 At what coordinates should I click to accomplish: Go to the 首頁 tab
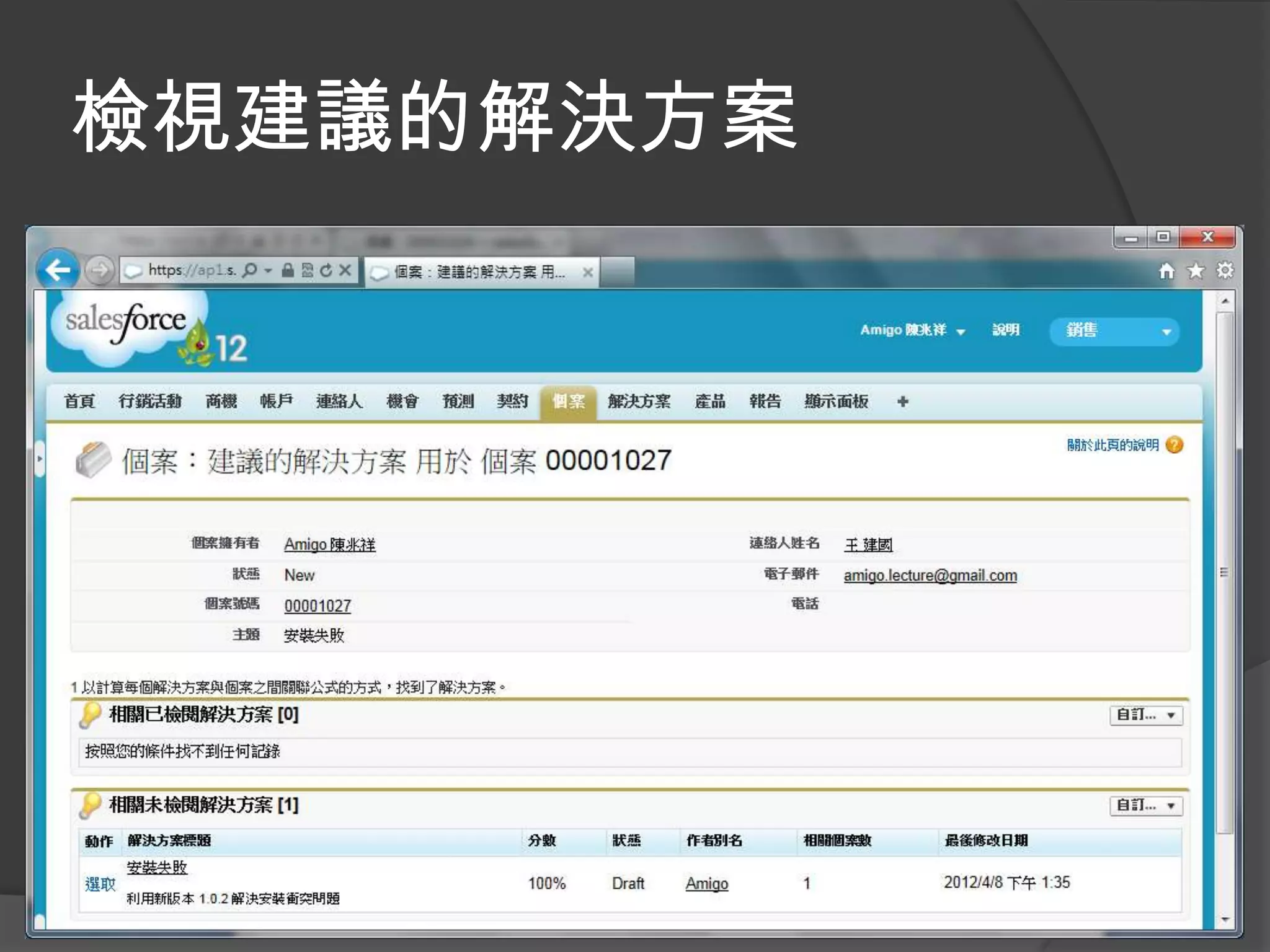point(80,402)
